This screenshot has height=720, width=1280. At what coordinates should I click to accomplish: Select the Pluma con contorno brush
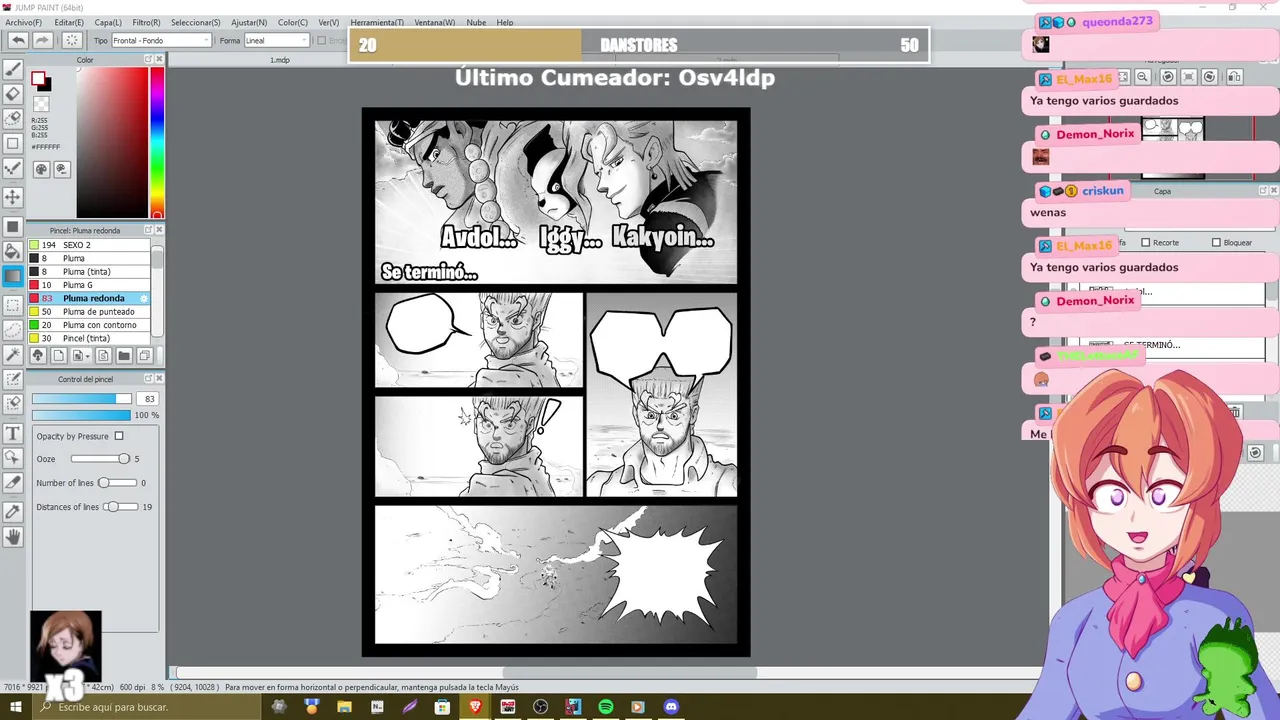[x=88, y=325]
